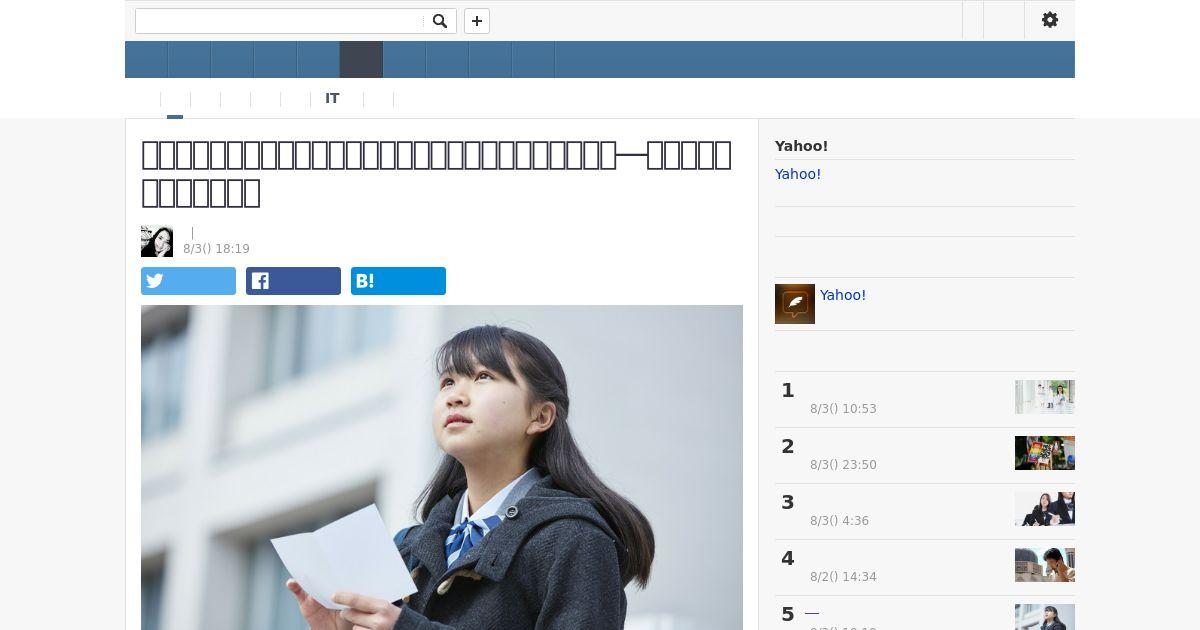
Task: Open ranking item 1 dated 8/3 10:53
Action: [x=925, y=399]
